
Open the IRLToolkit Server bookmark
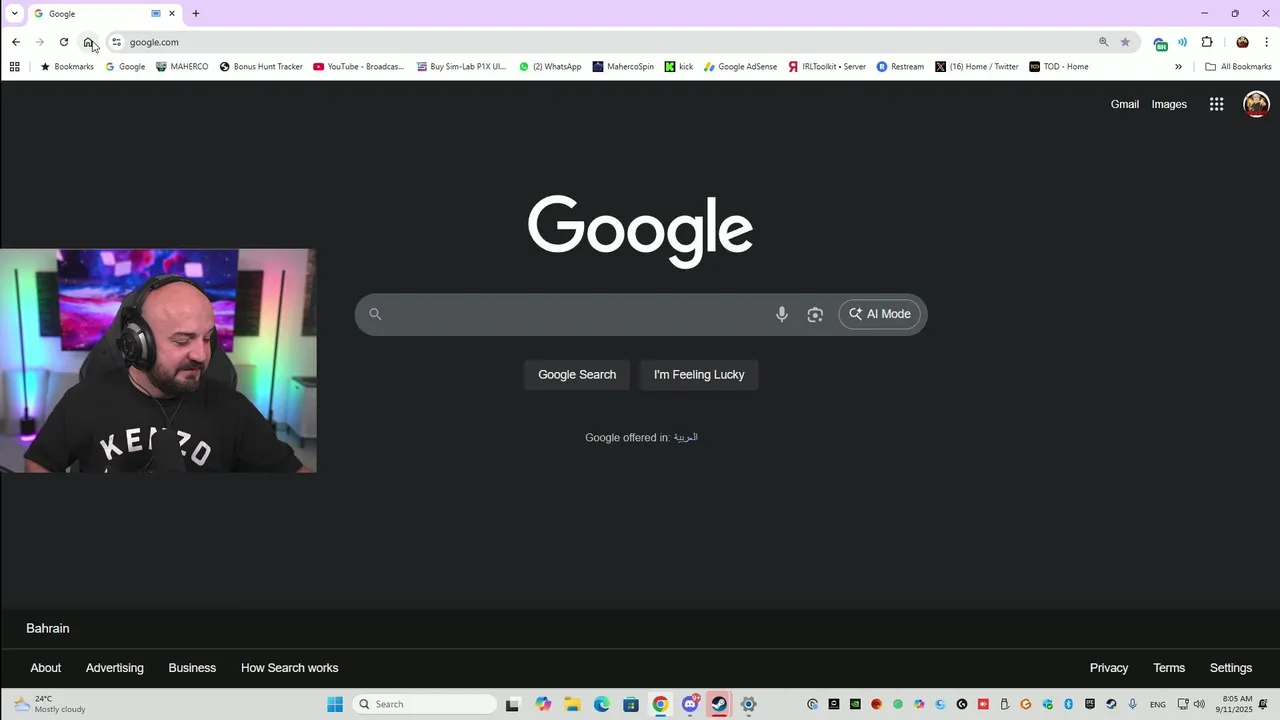coord(827,67)
